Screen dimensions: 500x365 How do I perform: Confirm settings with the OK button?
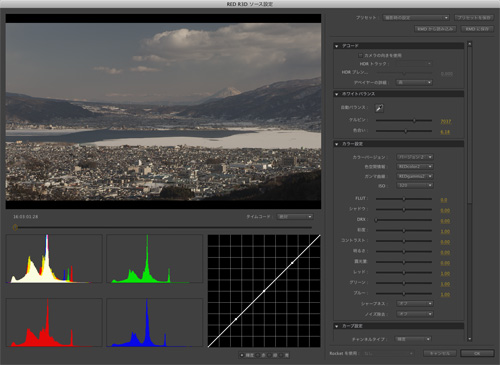477,353
